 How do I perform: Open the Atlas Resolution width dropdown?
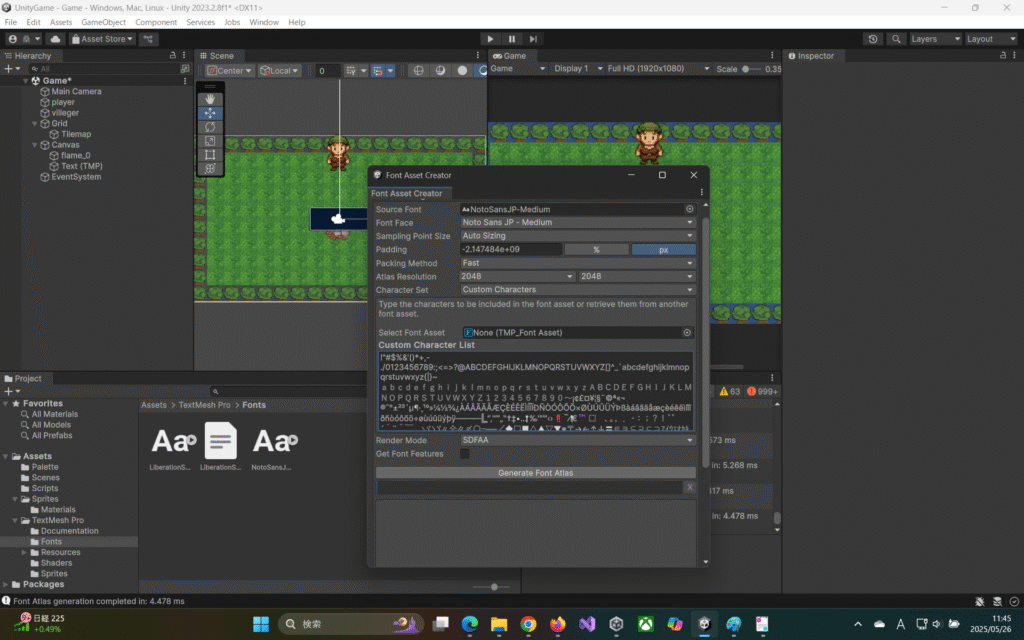click(x=517, y=276)
